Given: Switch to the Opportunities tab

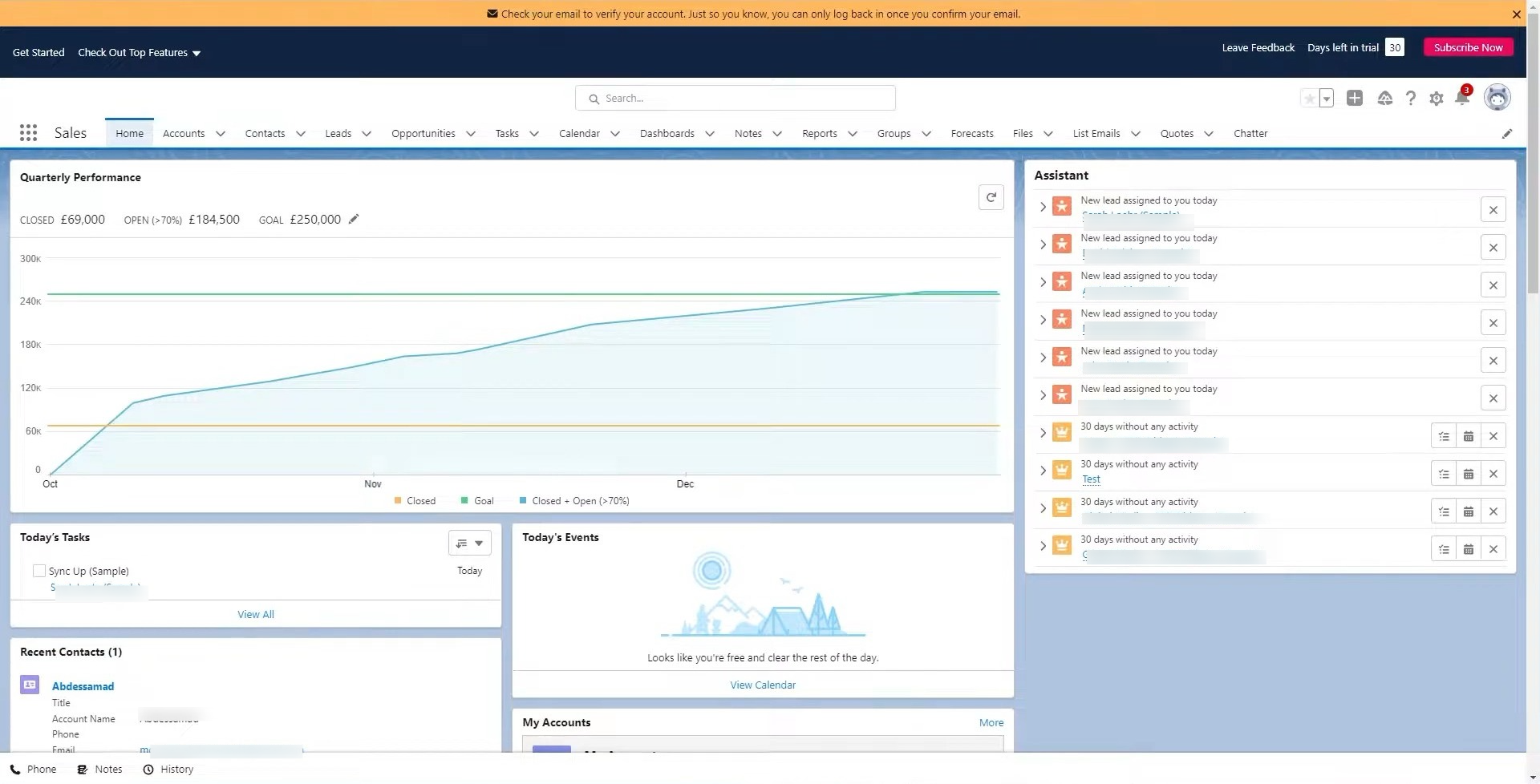Looking at the screenshot, I should 423,134.
